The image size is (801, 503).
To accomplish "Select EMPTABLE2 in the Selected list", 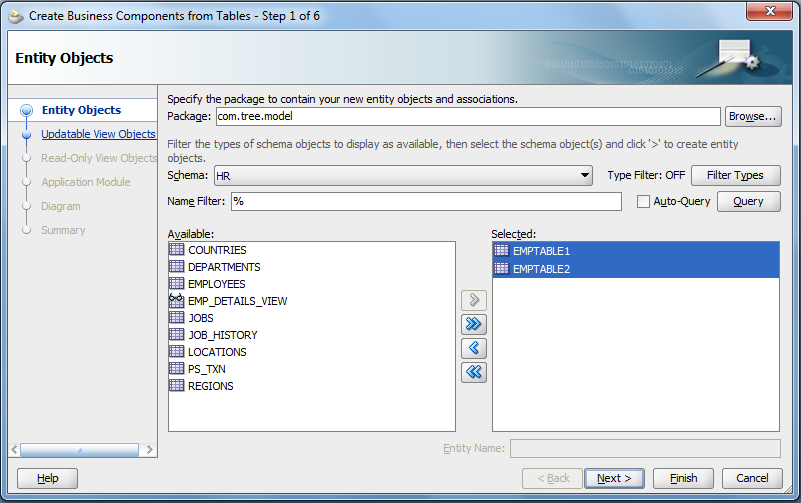I will click(636, 269).
